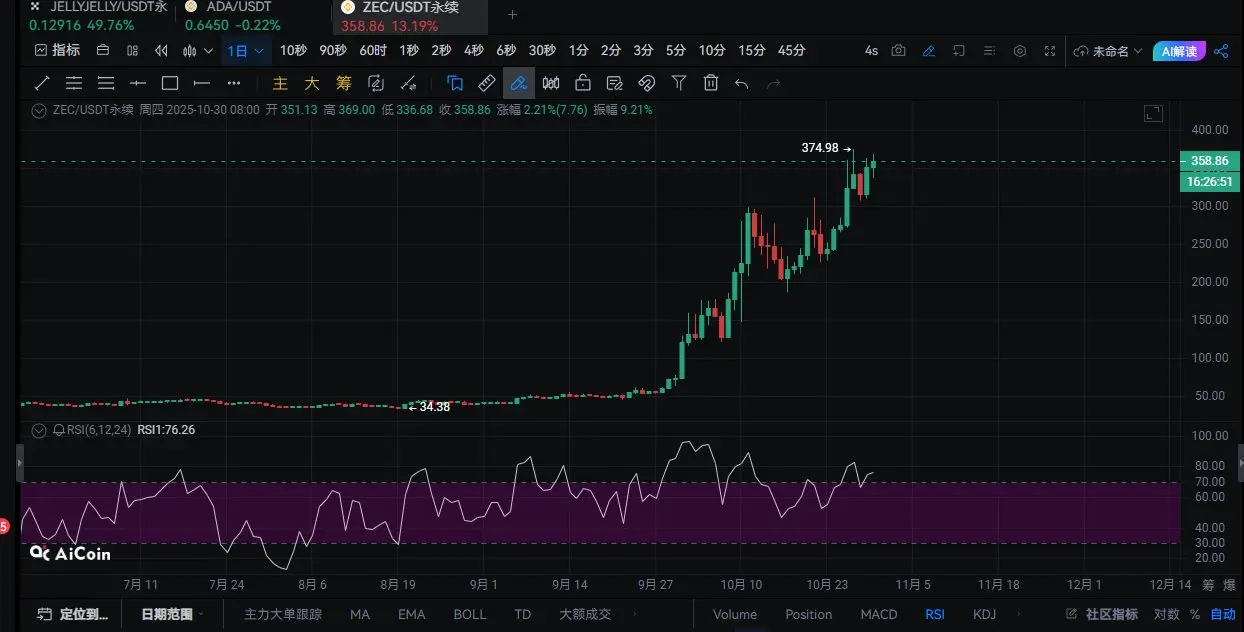
Task: Select the 60时 timeframe
Action: coord(373,50)
